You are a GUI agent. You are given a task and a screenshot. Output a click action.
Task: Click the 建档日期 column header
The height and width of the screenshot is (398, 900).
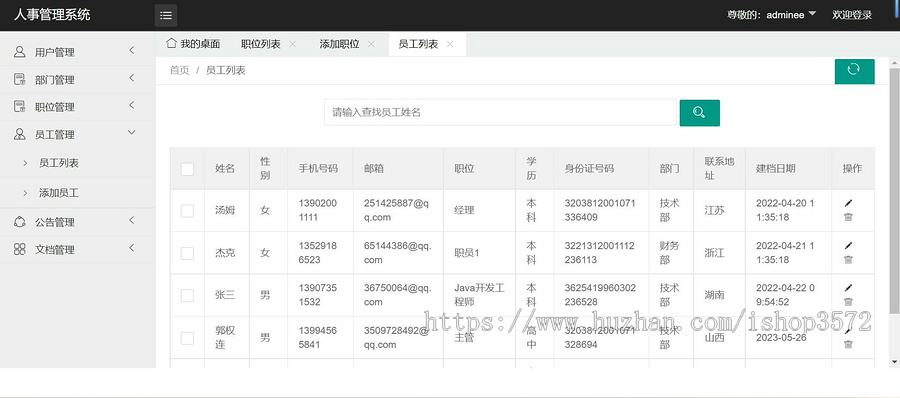(775, 169)
